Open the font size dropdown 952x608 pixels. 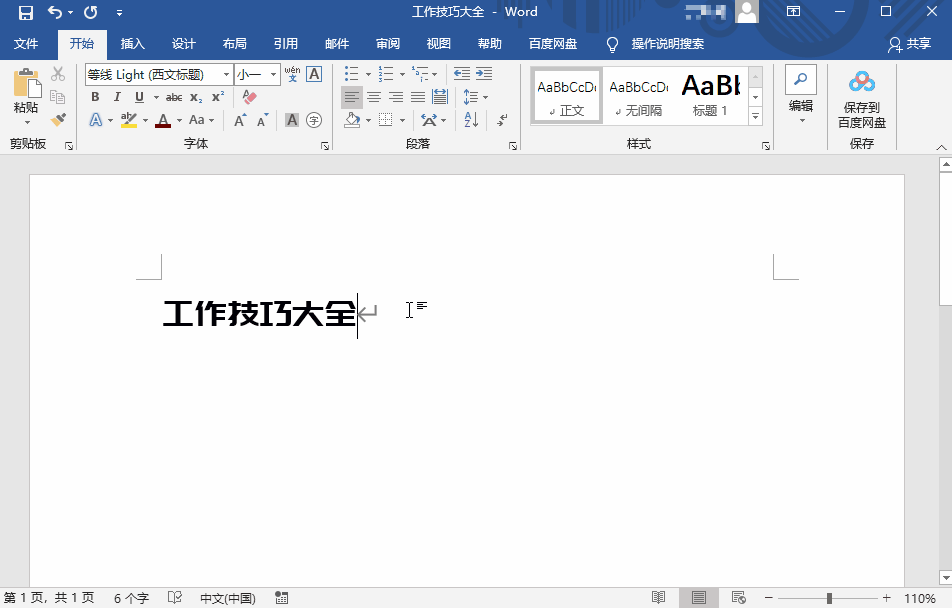273,75
